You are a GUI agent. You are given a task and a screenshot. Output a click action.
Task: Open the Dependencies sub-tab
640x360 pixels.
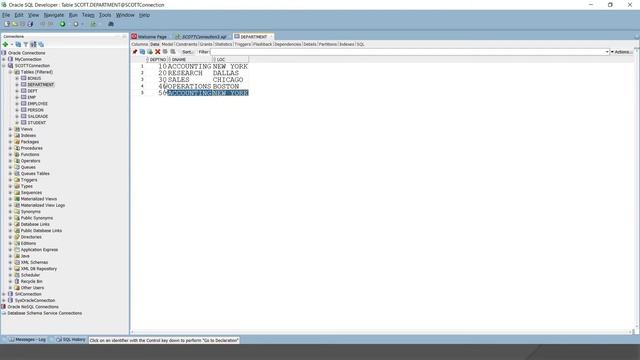[x=287, y=44]
